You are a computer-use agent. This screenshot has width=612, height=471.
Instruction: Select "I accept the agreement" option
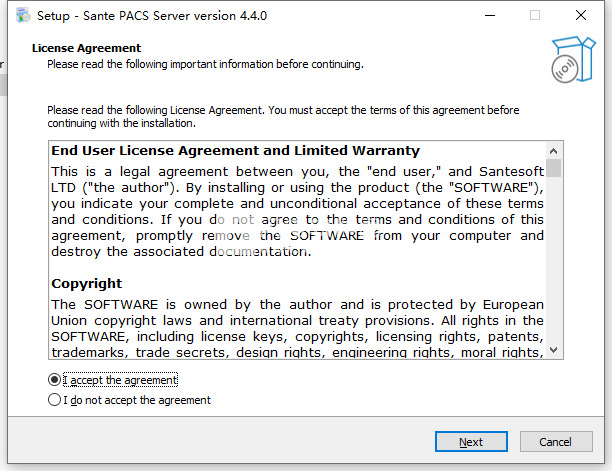pos(54,380)
